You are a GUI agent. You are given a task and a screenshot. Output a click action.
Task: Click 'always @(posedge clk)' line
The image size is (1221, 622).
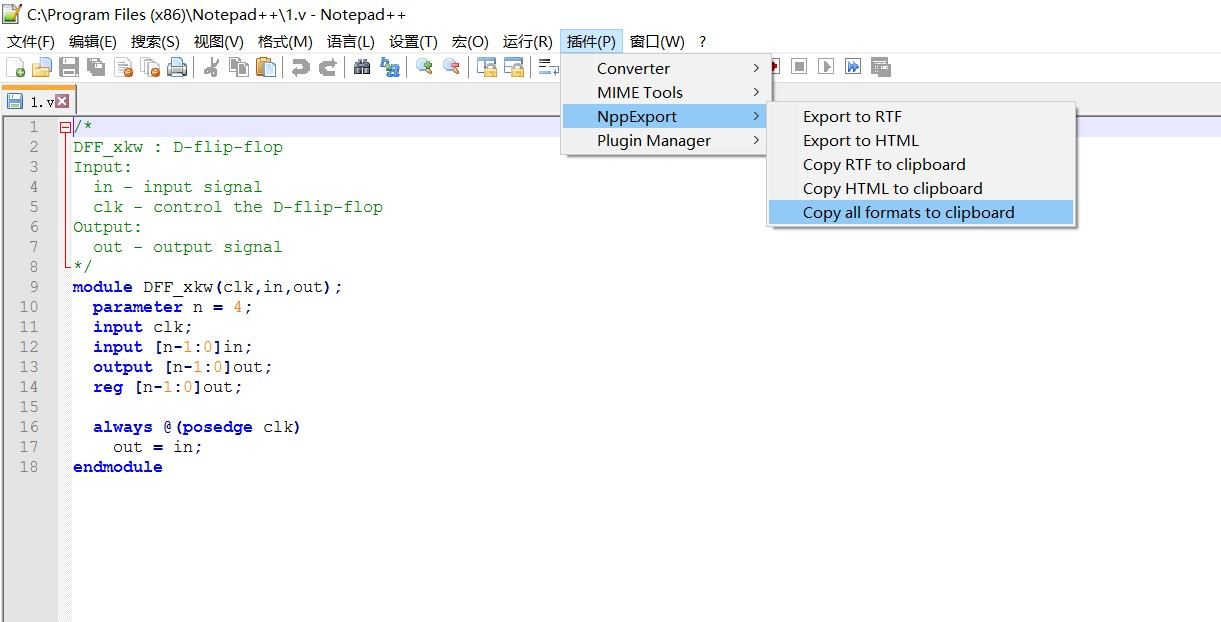tap(197, 427)
